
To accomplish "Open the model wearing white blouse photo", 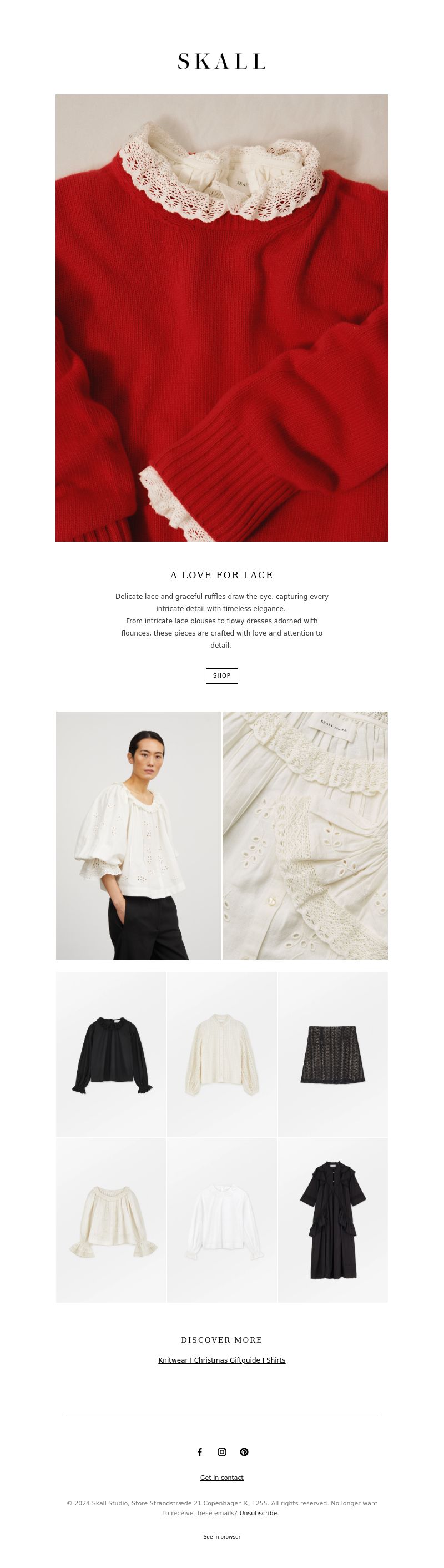I will 139,836.
